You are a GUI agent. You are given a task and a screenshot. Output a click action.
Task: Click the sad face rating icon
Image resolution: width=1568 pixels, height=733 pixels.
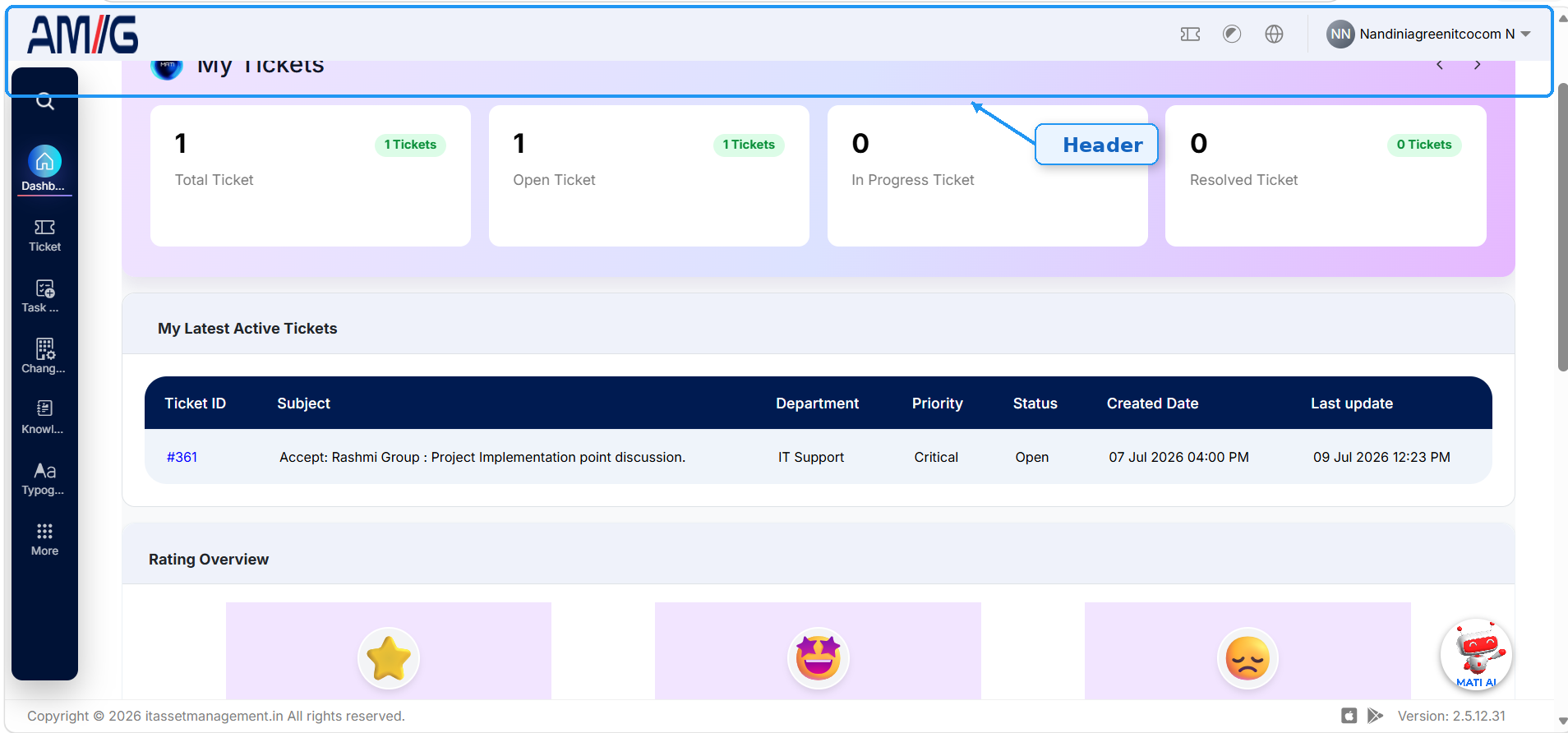tap(1247, 658)
